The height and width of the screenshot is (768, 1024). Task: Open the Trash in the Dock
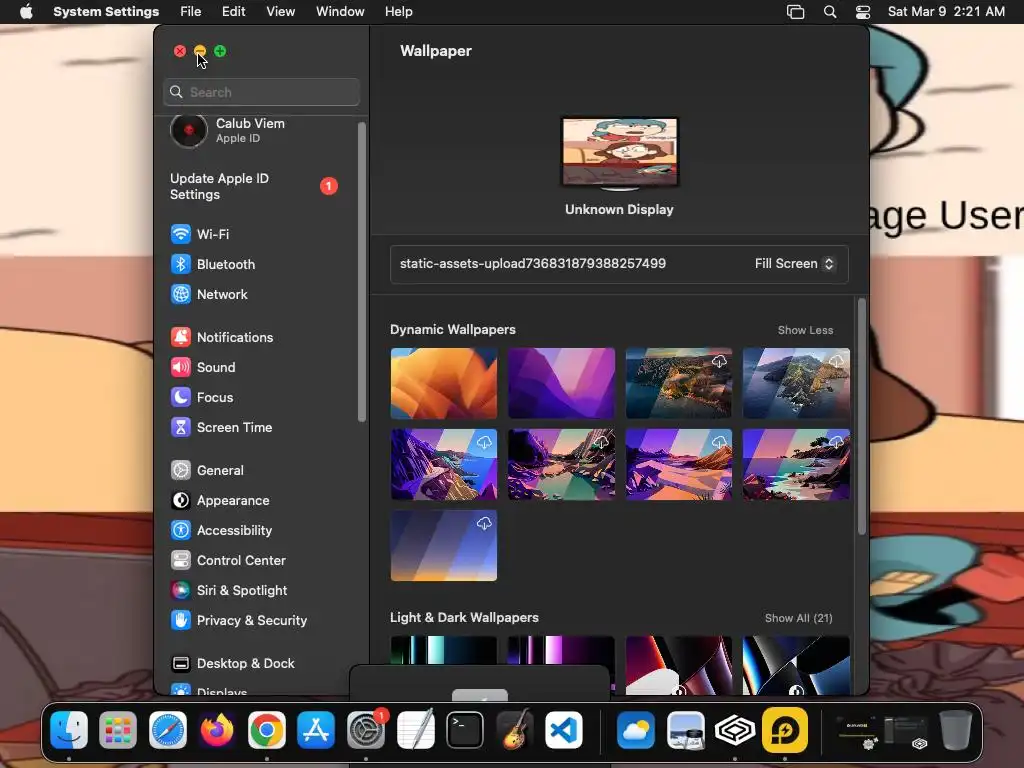955,729
